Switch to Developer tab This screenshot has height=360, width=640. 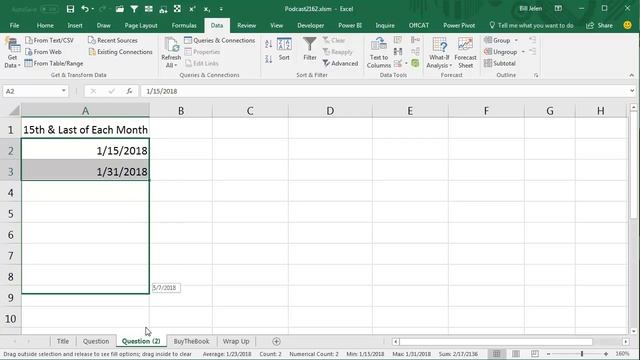tap(311, 25)
